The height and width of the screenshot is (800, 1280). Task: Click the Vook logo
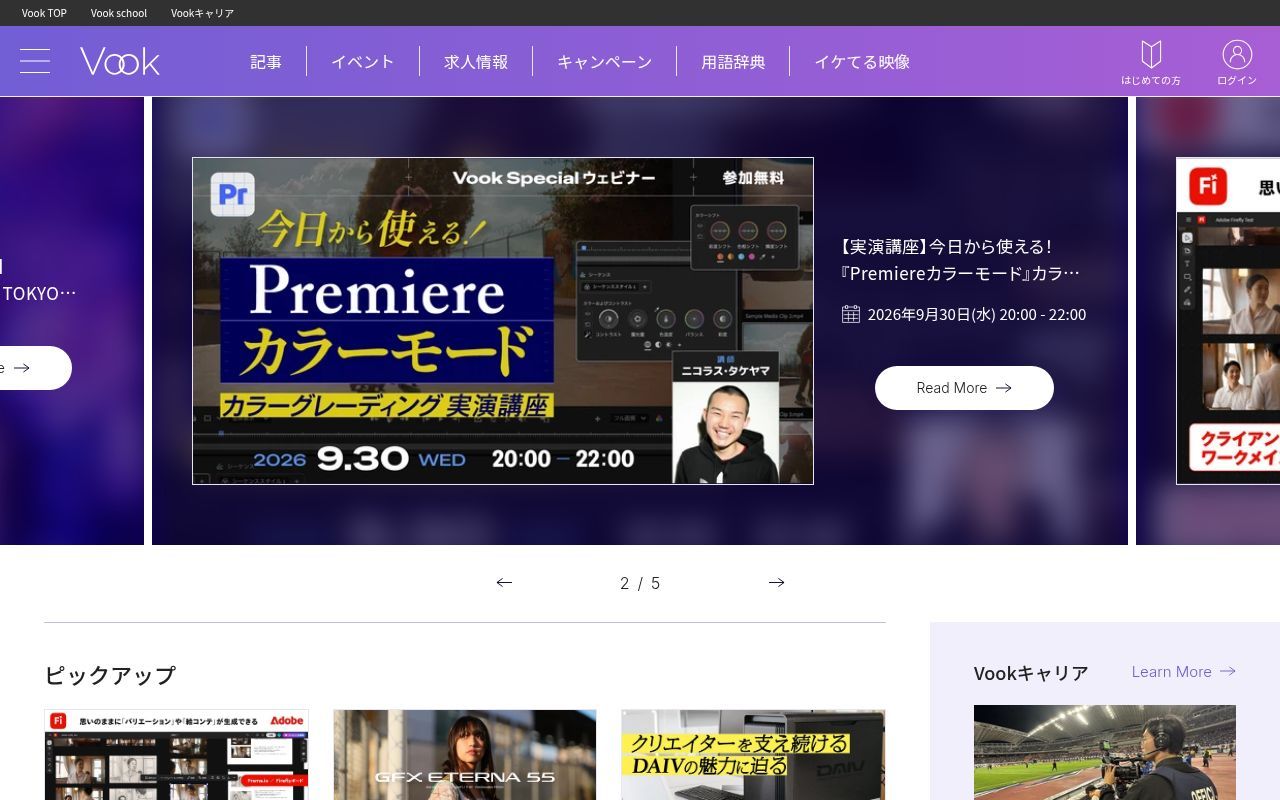(x=120, y=61)
